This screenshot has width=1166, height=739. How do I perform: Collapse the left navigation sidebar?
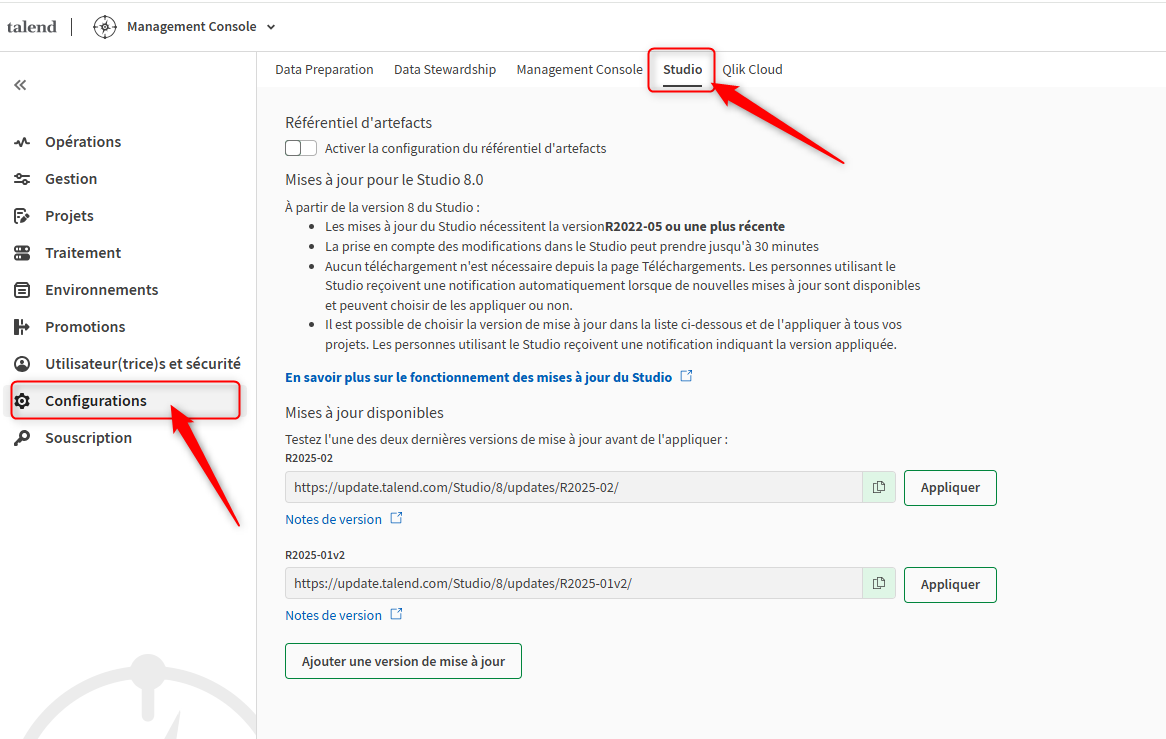[x=20, y=85]
